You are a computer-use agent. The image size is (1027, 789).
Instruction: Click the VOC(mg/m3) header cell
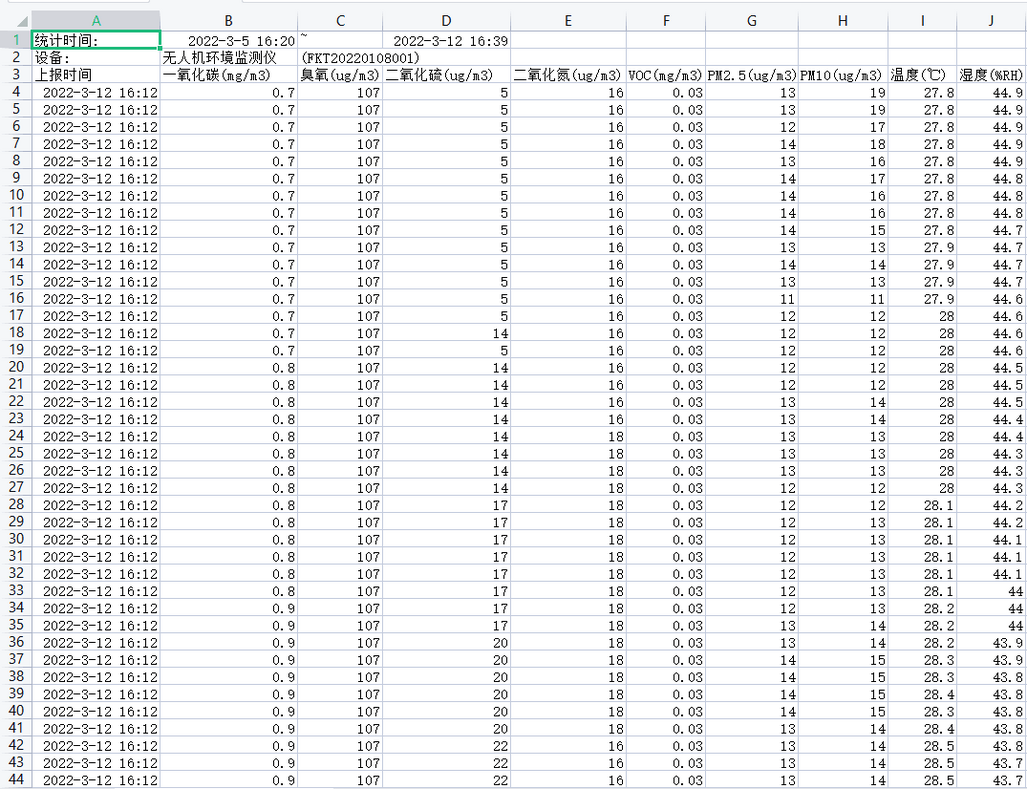[665, 75]
